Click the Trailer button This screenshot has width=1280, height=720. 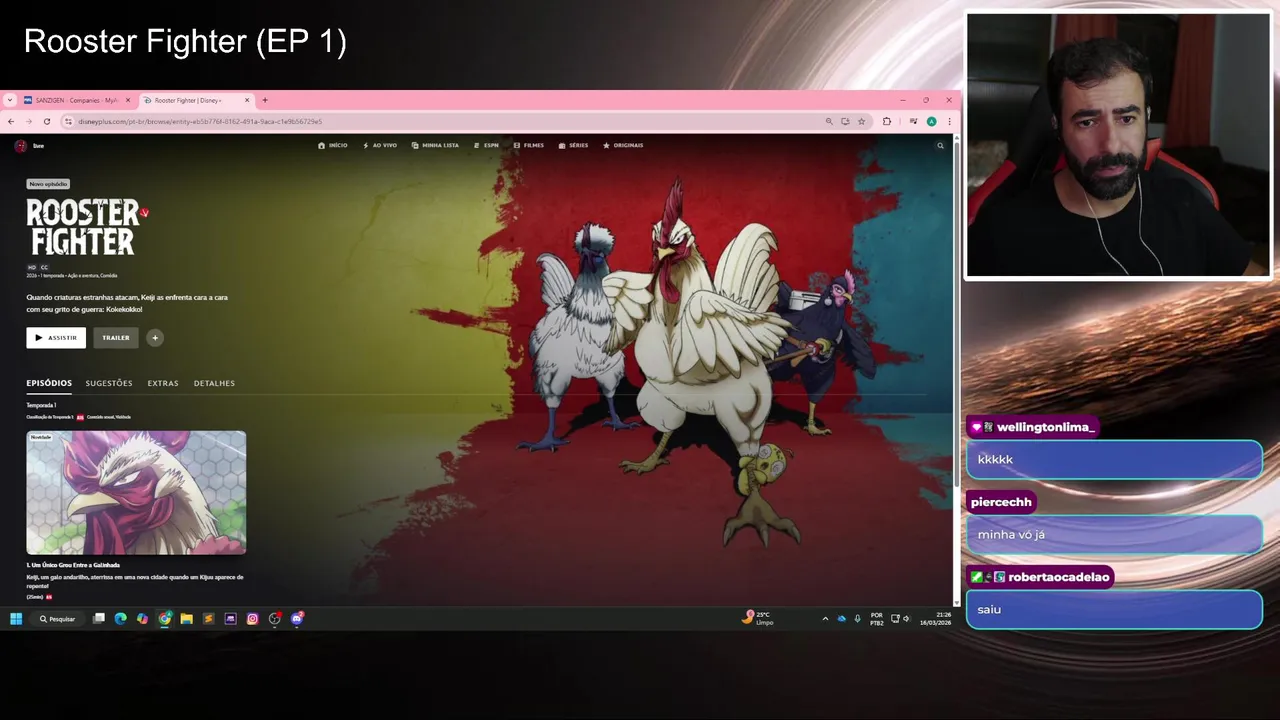(116, 338)
